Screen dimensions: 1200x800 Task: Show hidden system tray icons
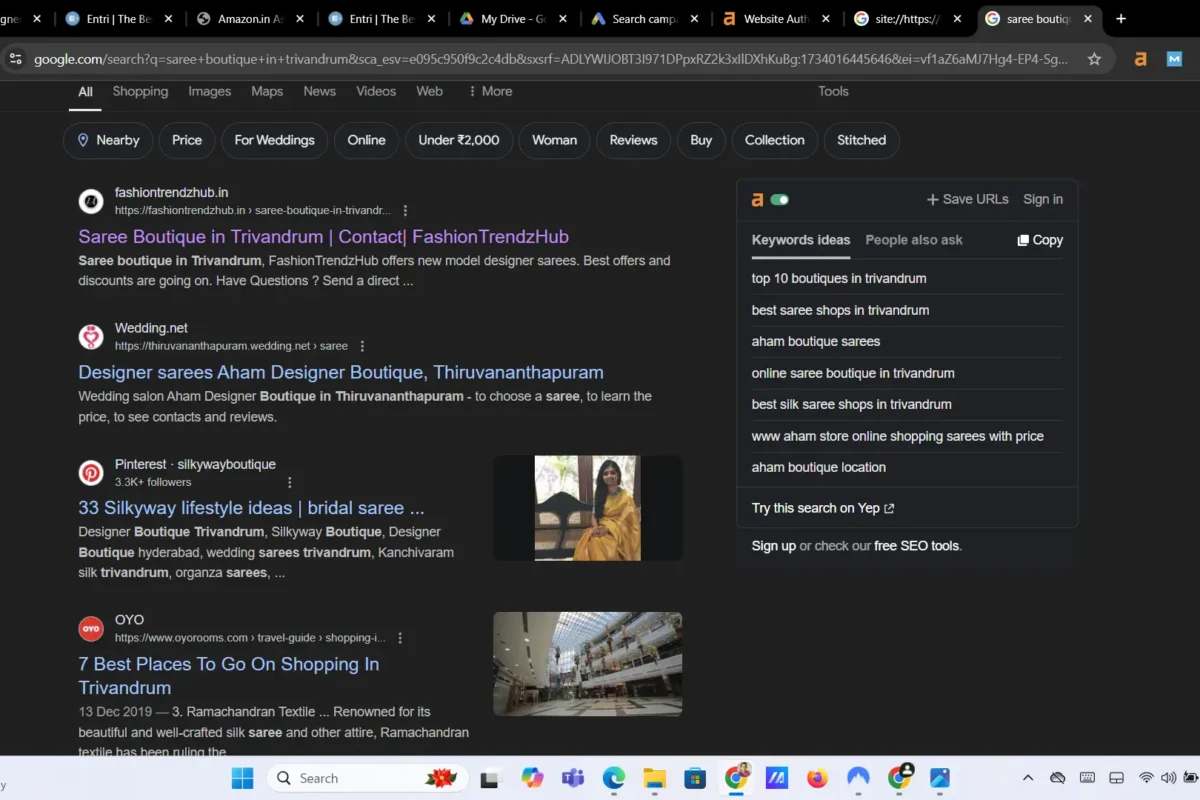[x=1027, y=778]
